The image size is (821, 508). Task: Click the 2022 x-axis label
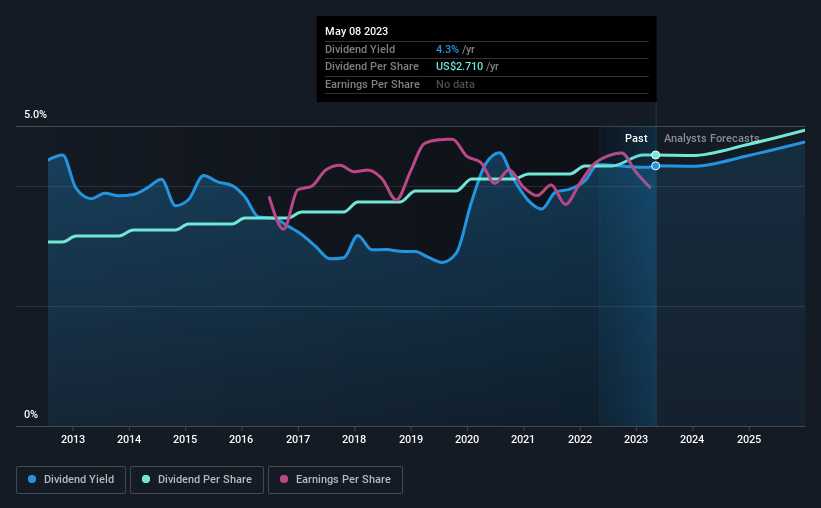(580, 439)
